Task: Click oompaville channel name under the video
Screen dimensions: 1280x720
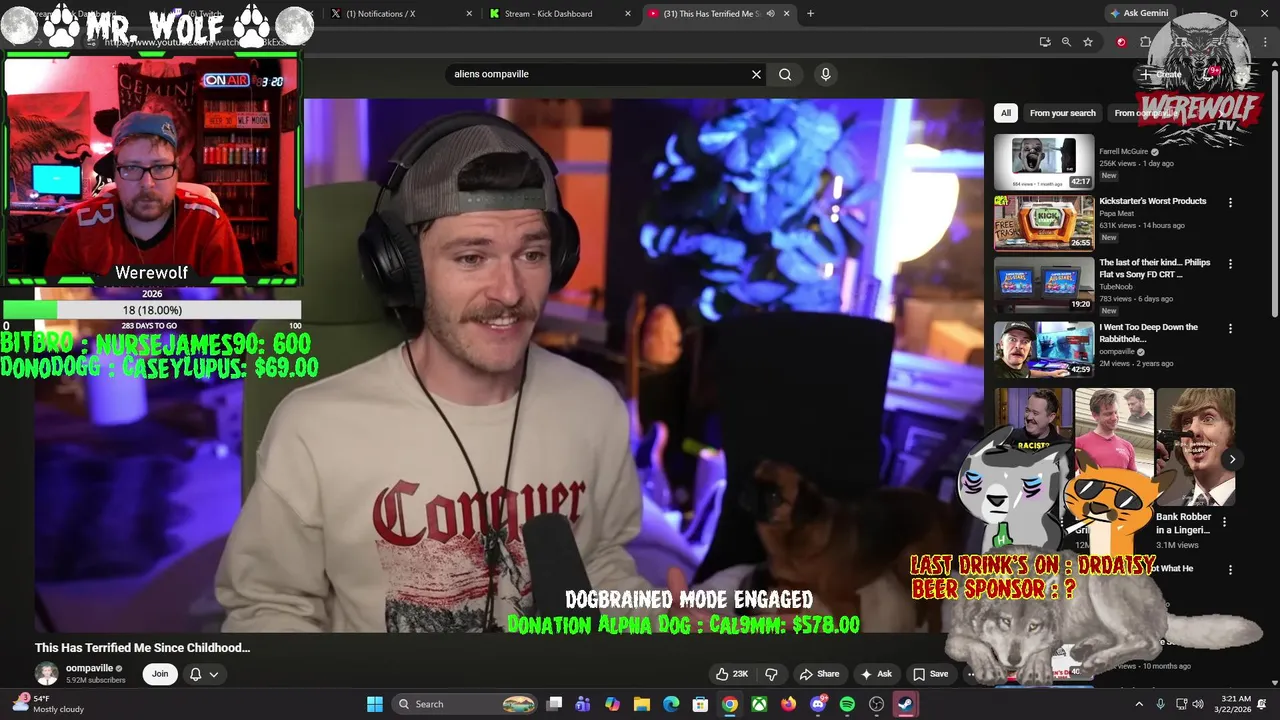Action: [x=89, y=668]
